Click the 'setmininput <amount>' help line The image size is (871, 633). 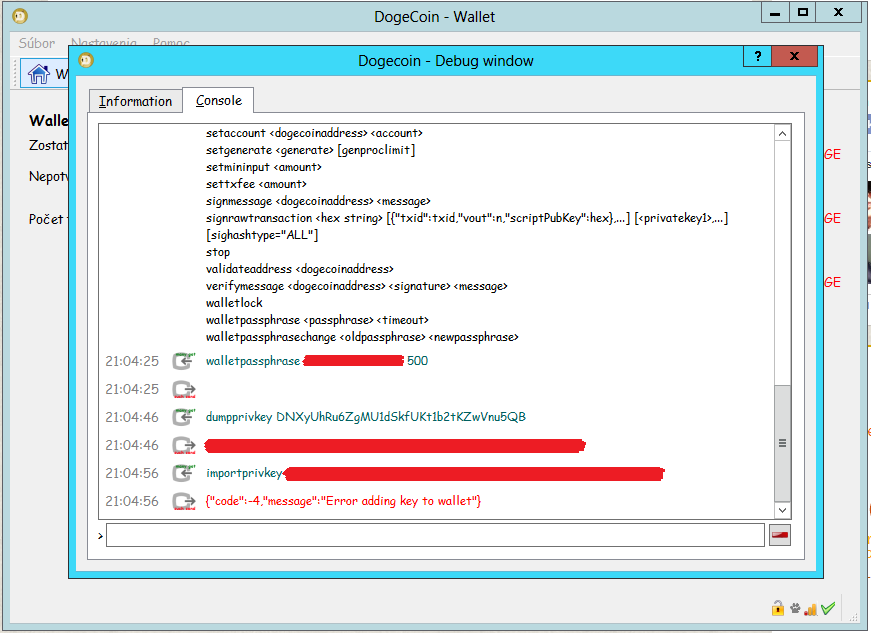[263, 167]
